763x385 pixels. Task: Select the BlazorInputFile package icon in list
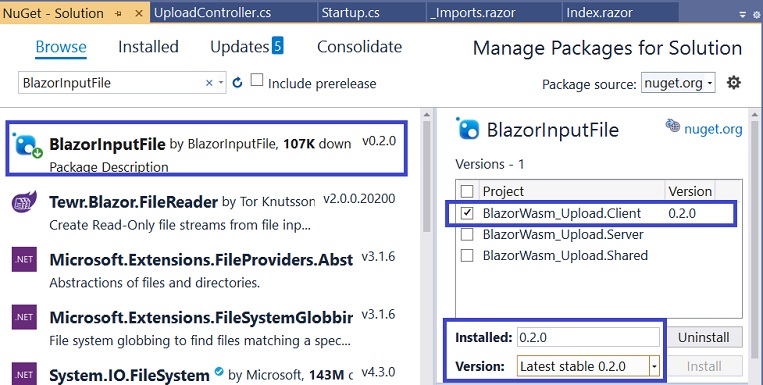28,146
